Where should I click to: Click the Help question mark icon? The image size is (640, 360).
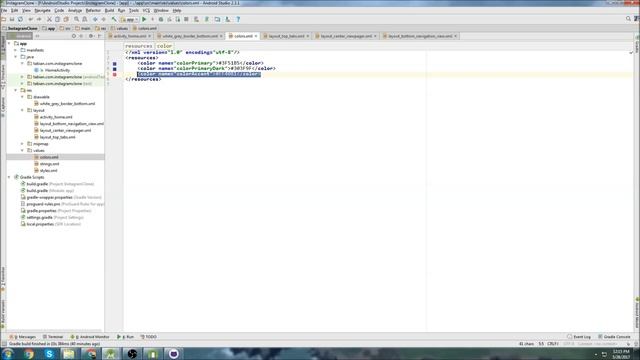[238, 19]
